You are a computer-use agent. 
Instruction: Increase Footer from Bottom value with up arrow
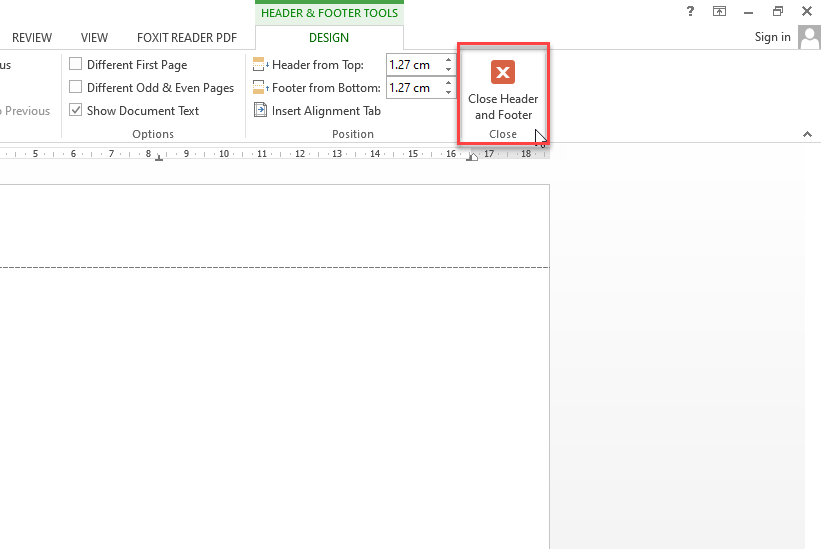point(448,83)
